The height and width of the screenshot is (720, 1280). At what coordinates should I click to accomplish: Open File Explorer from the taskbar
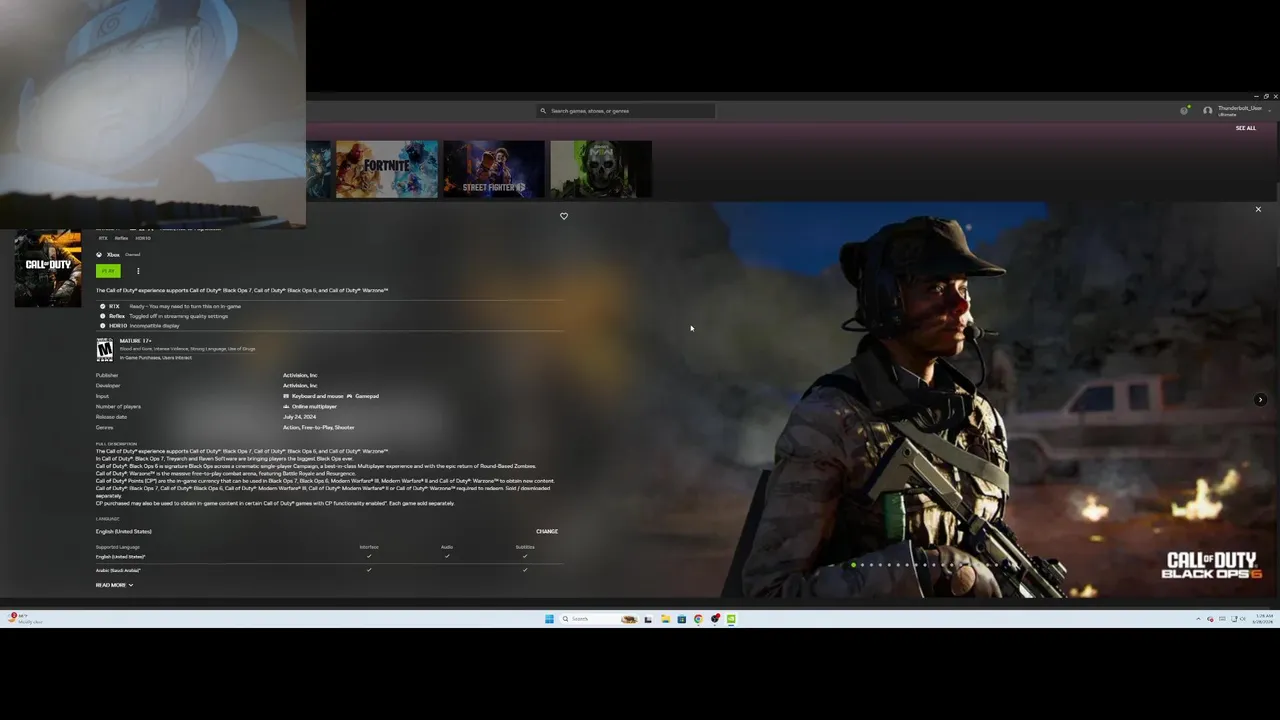[665, 619]
